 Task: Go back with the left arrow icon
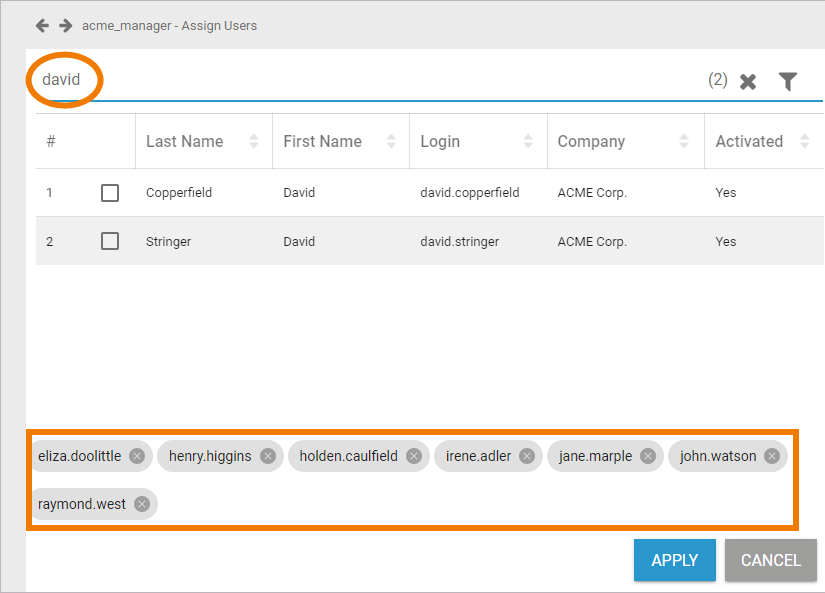(x=42, y=25)
